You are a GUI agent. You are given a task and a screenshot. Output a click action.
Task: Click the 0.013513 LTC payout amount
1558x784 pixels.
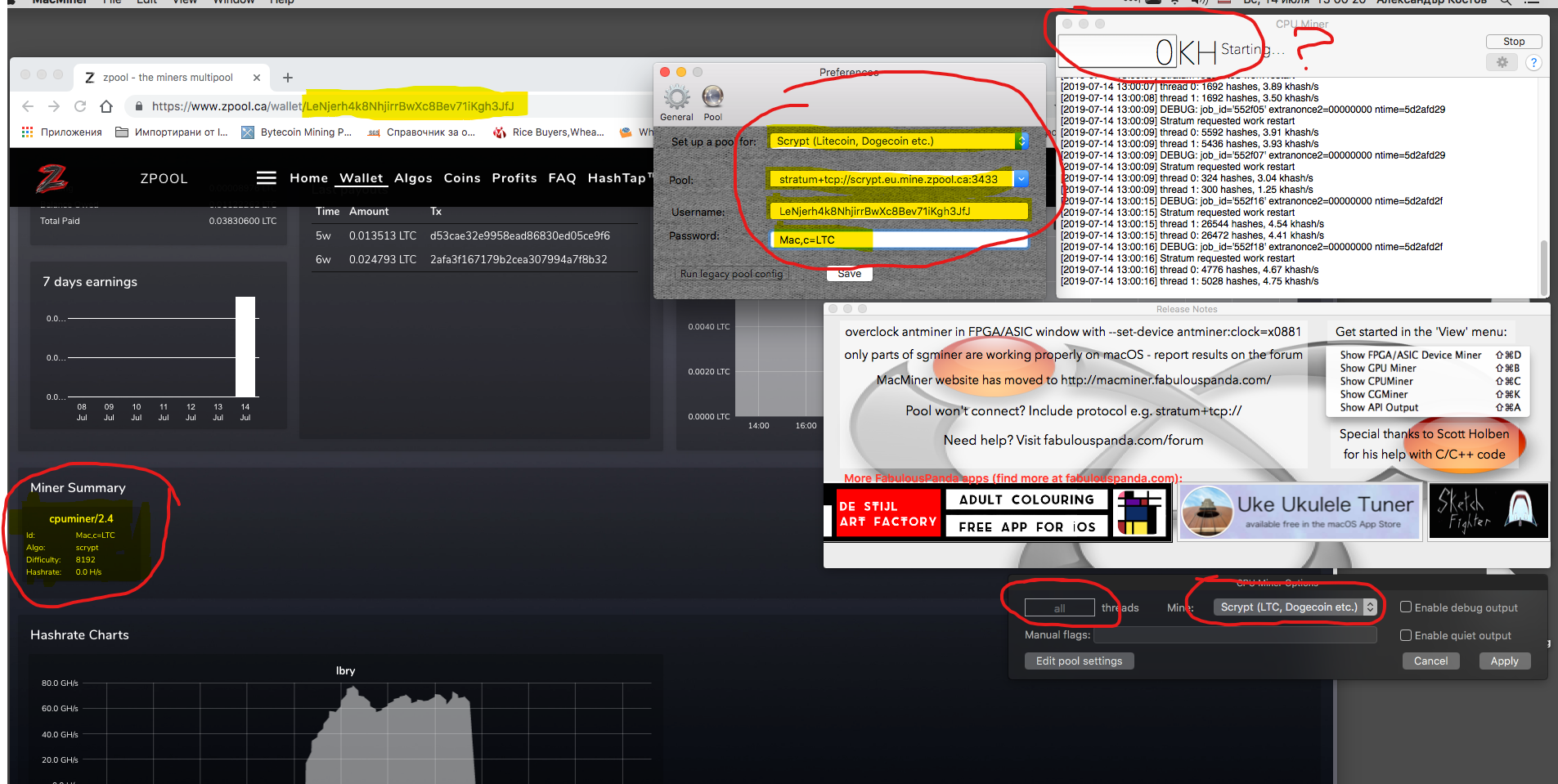click(383, 235)
